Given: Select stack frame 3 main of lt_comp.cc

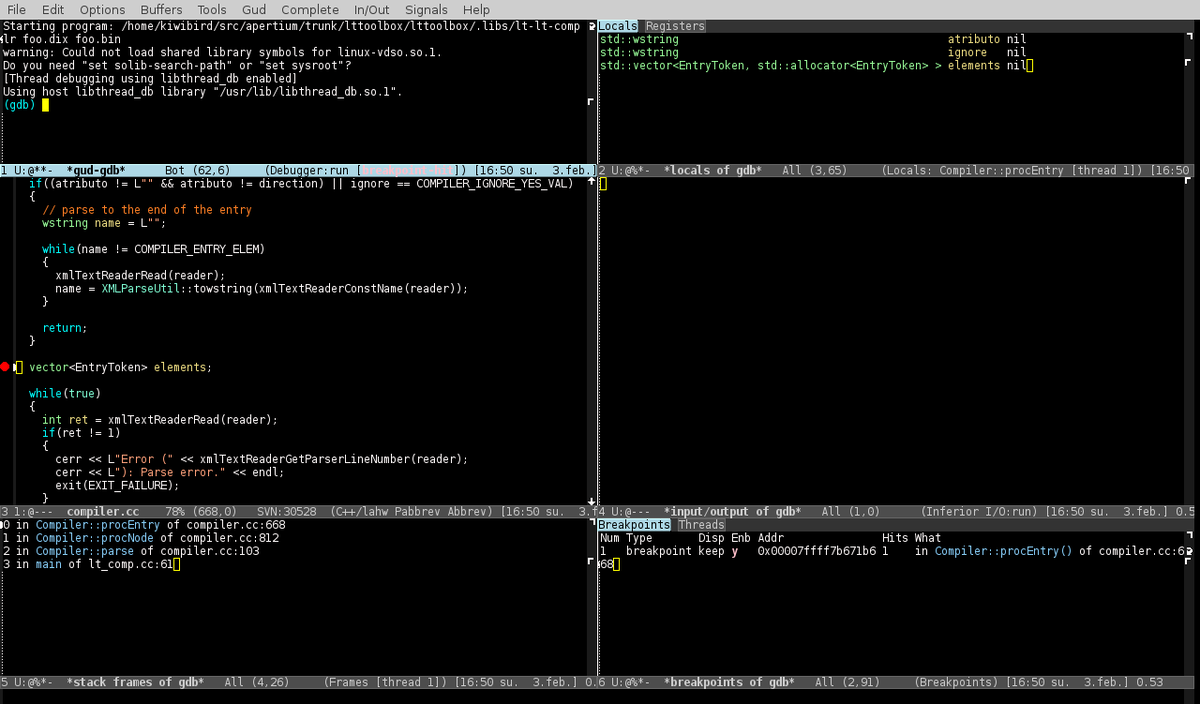Looking at the screenshot, I should [88, 564].
